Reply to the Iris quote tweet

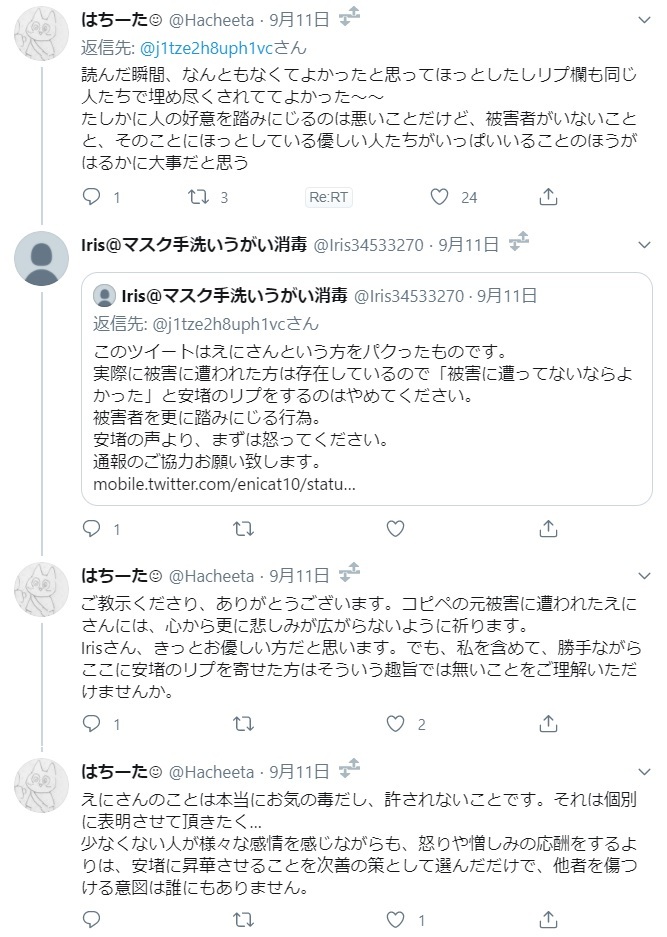92,528
